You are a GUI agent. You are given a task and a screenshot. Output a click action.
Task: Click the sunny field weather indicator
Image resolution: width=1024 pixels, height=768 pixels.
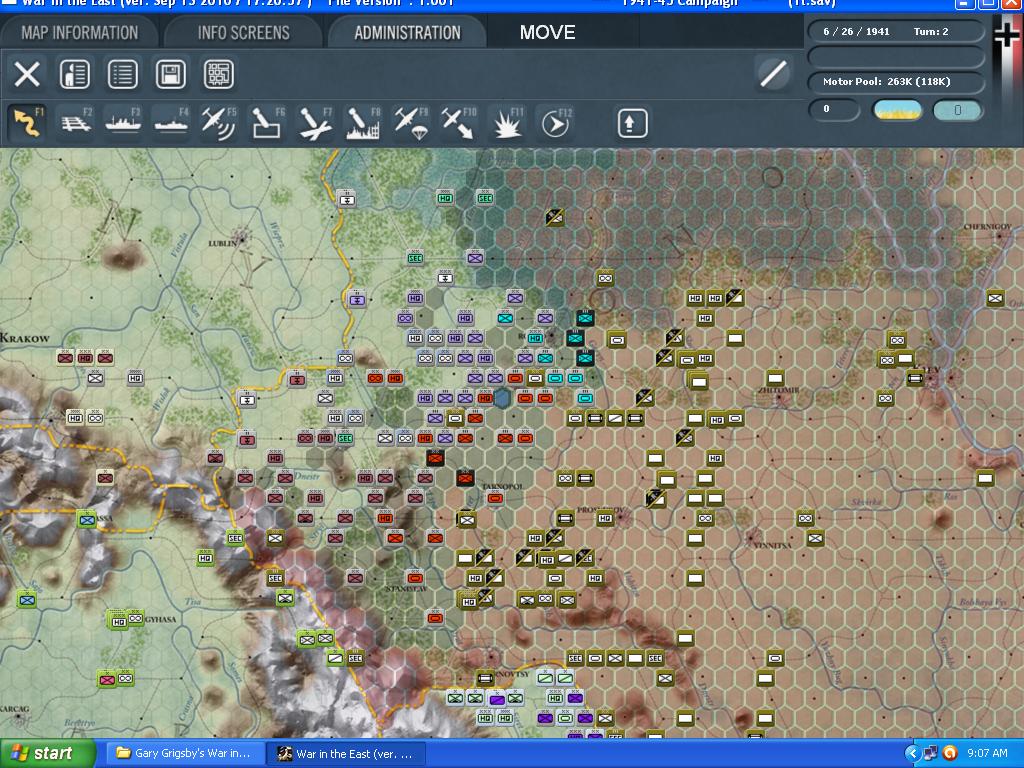(x=897, y=110)
